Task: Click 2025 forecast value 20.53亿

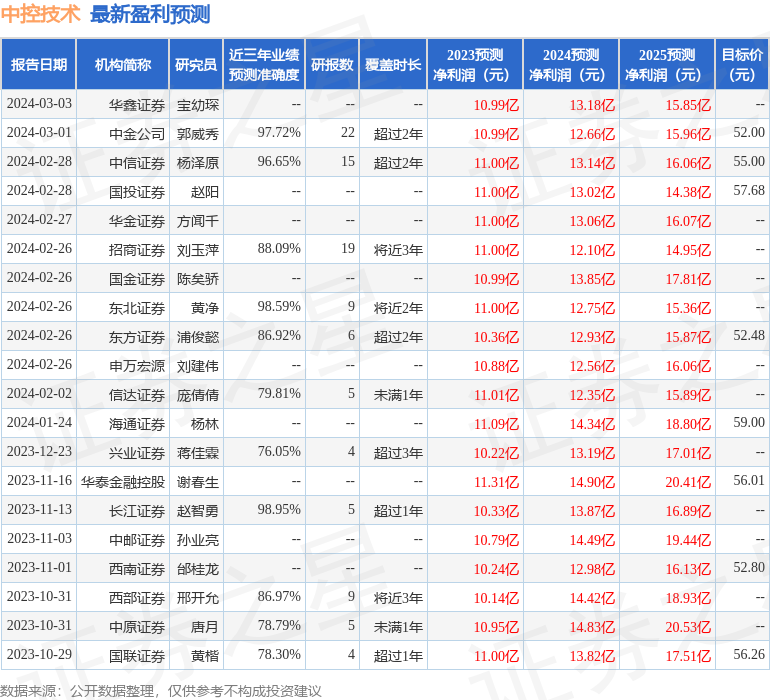Action: [688, 627]
